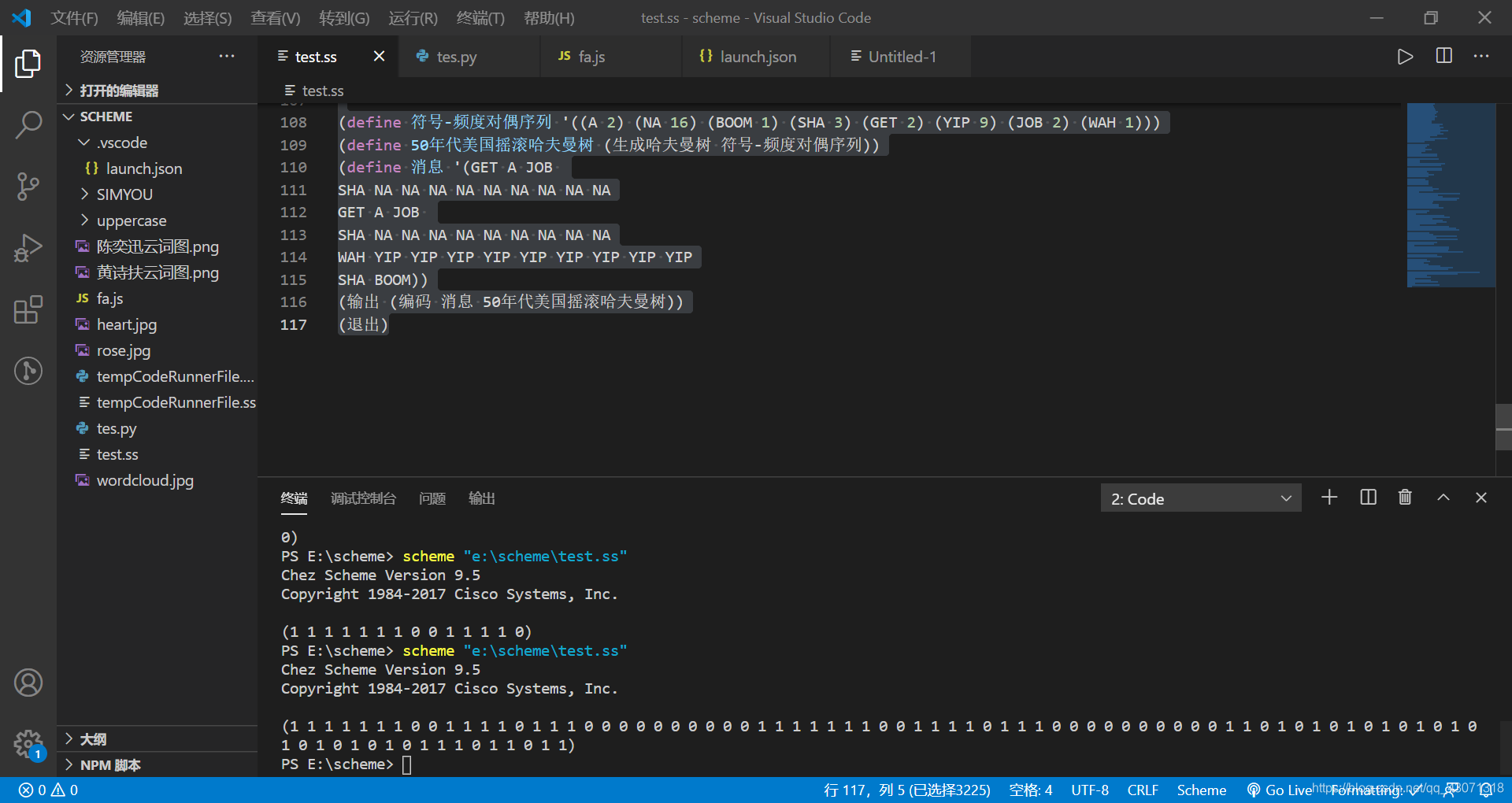This screenshot has height=803, width=1512.
Task: Maximize the panel with up chevron
Action: tap(1443, 498)
